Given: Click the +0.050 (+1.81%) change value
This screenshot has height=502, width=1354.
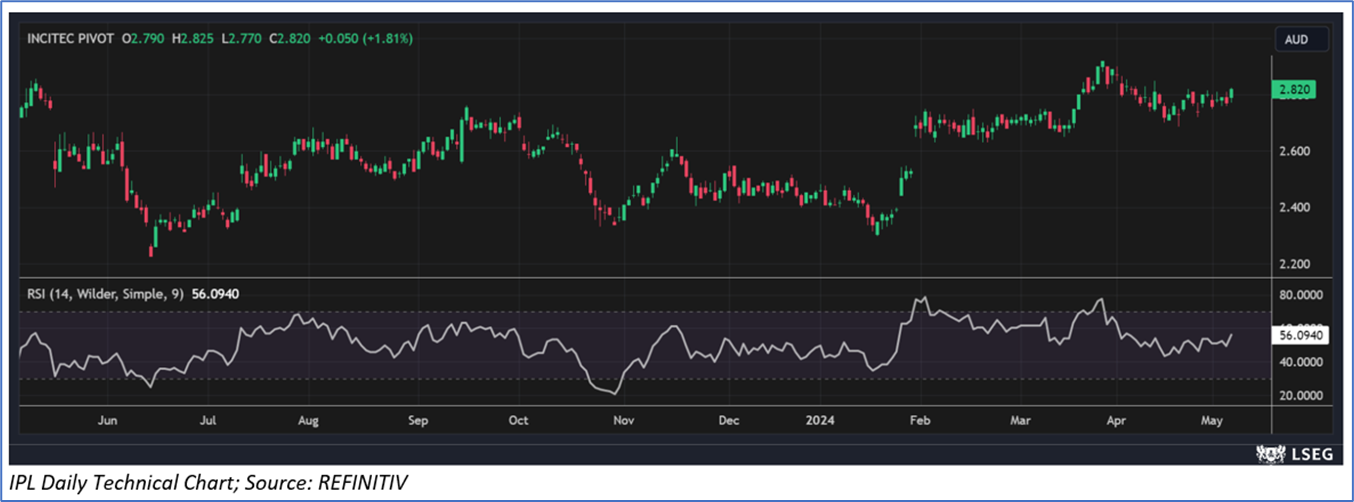Looking at the screenshot, I should click(365, 38).
